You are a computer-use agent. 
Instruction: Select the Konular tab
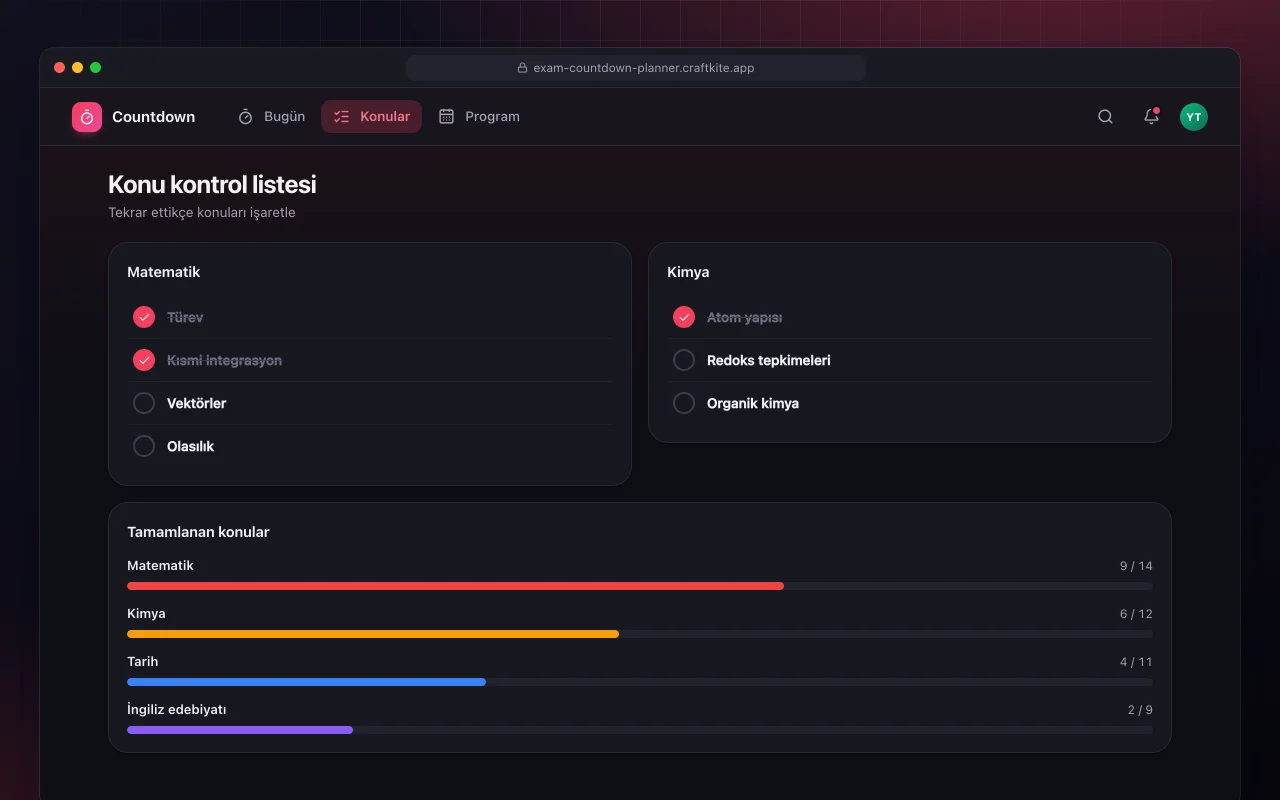(371, 117)
